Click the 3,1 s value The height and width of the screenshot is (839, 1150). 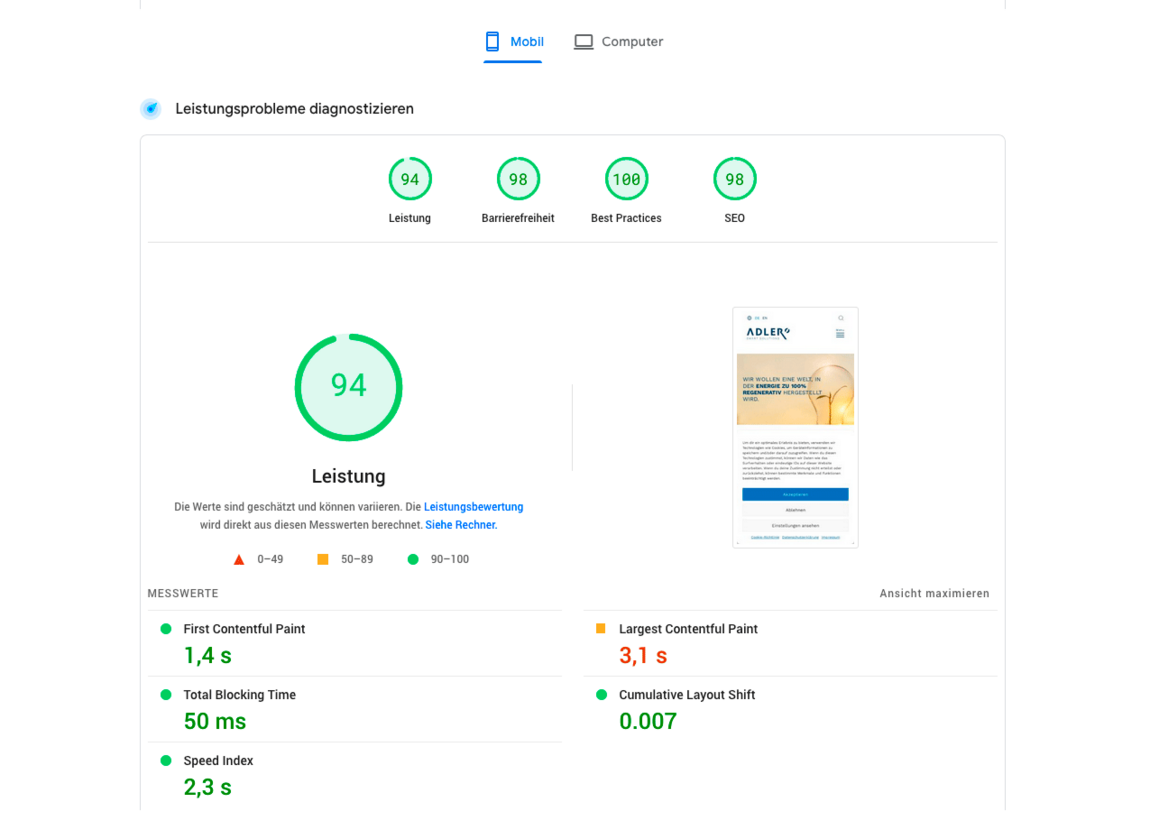[643, 656]
